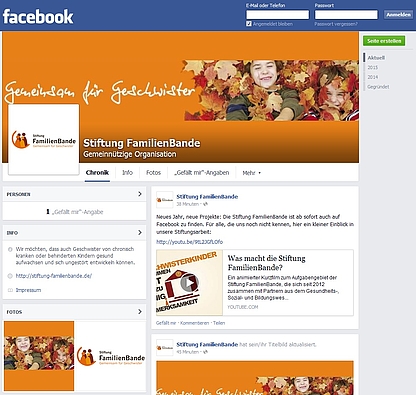The height and width of the screenshot is (395, 416).
Task: Expand the Info section chevron
Action: point(140,233)
